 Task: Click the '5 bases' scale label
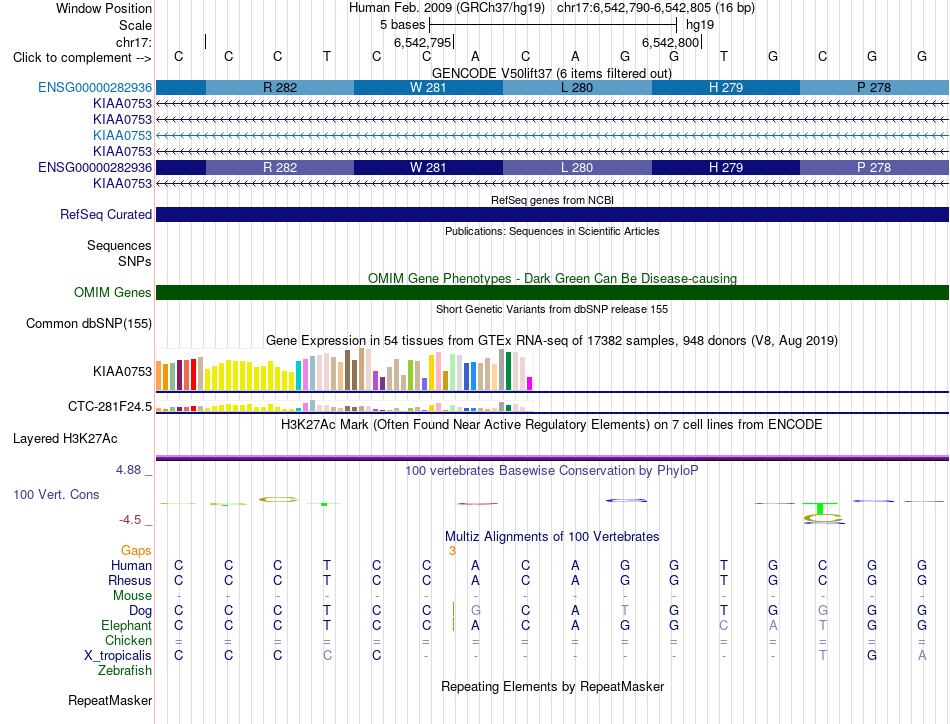402,25
